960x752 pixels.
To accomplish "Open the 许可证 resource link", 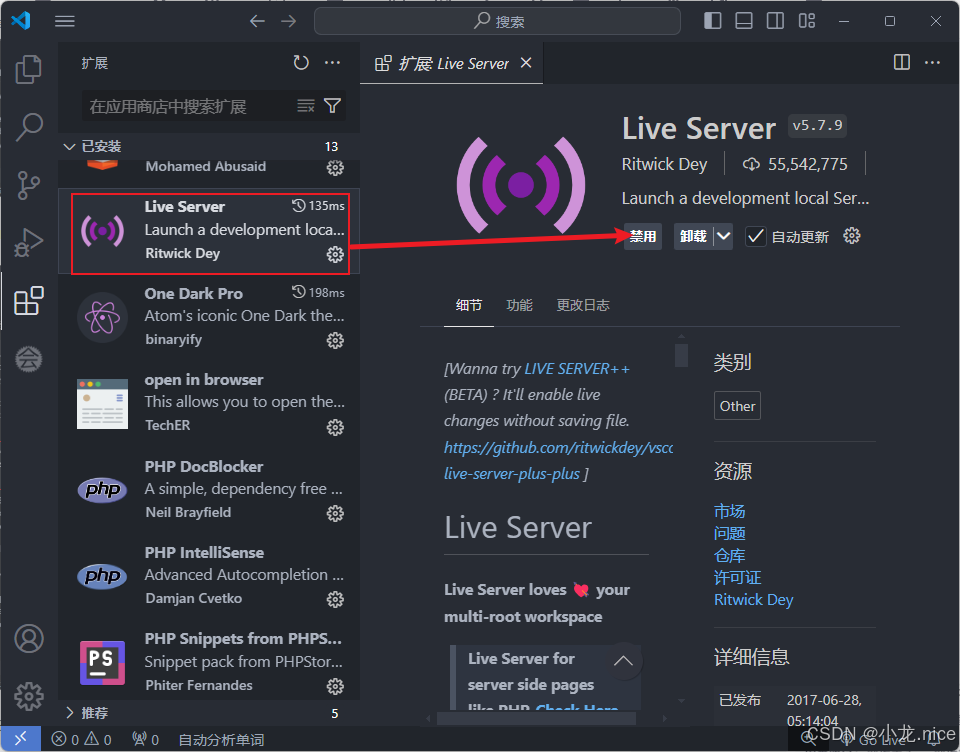I will click(737, 577).
